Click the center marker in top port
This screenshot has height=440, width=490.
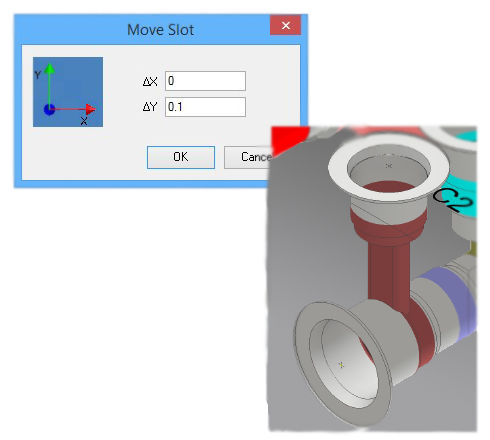point(388,165)
